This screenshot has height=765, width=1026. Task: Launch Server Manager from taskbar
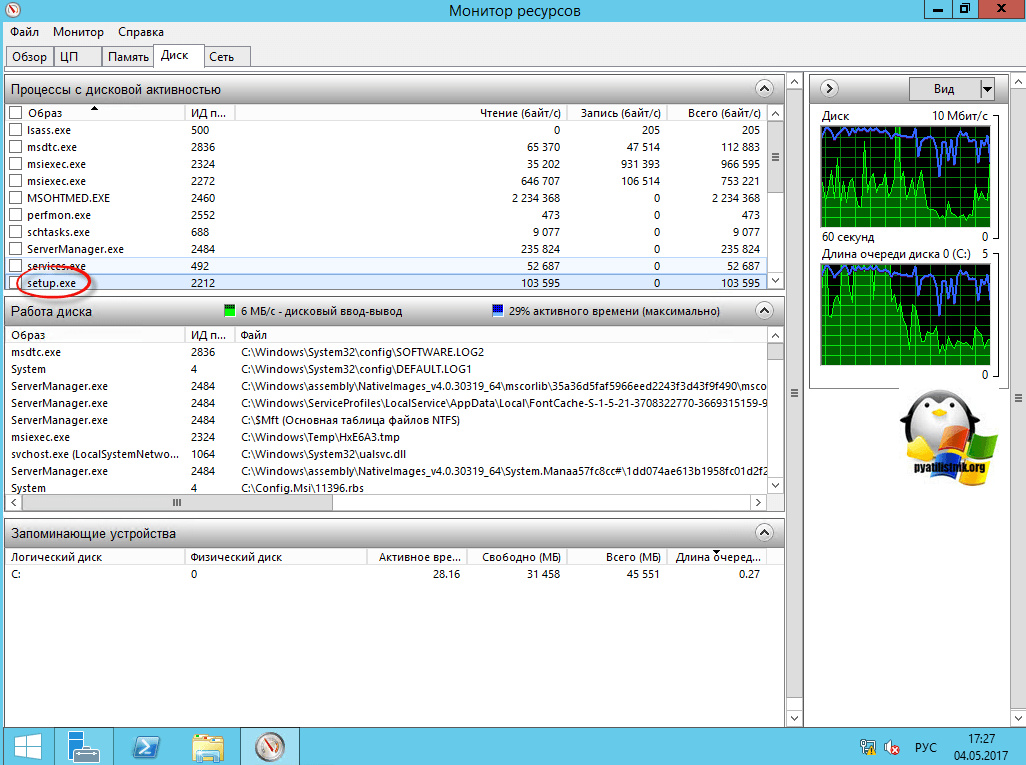[82, 746]
